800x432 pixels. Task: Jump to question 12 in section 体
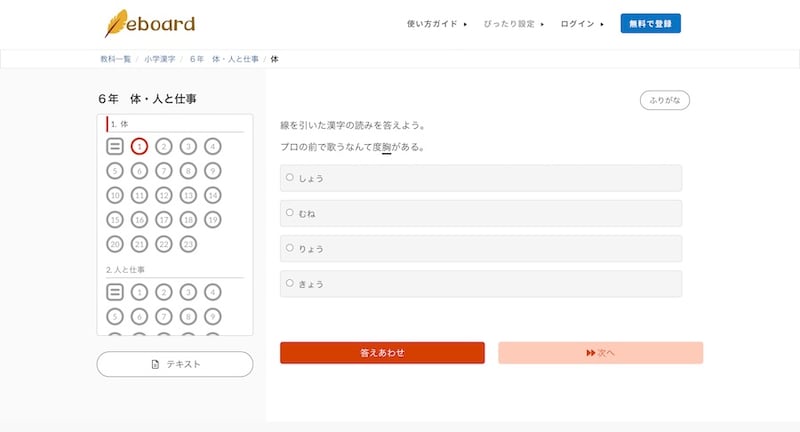pos(164,195)
